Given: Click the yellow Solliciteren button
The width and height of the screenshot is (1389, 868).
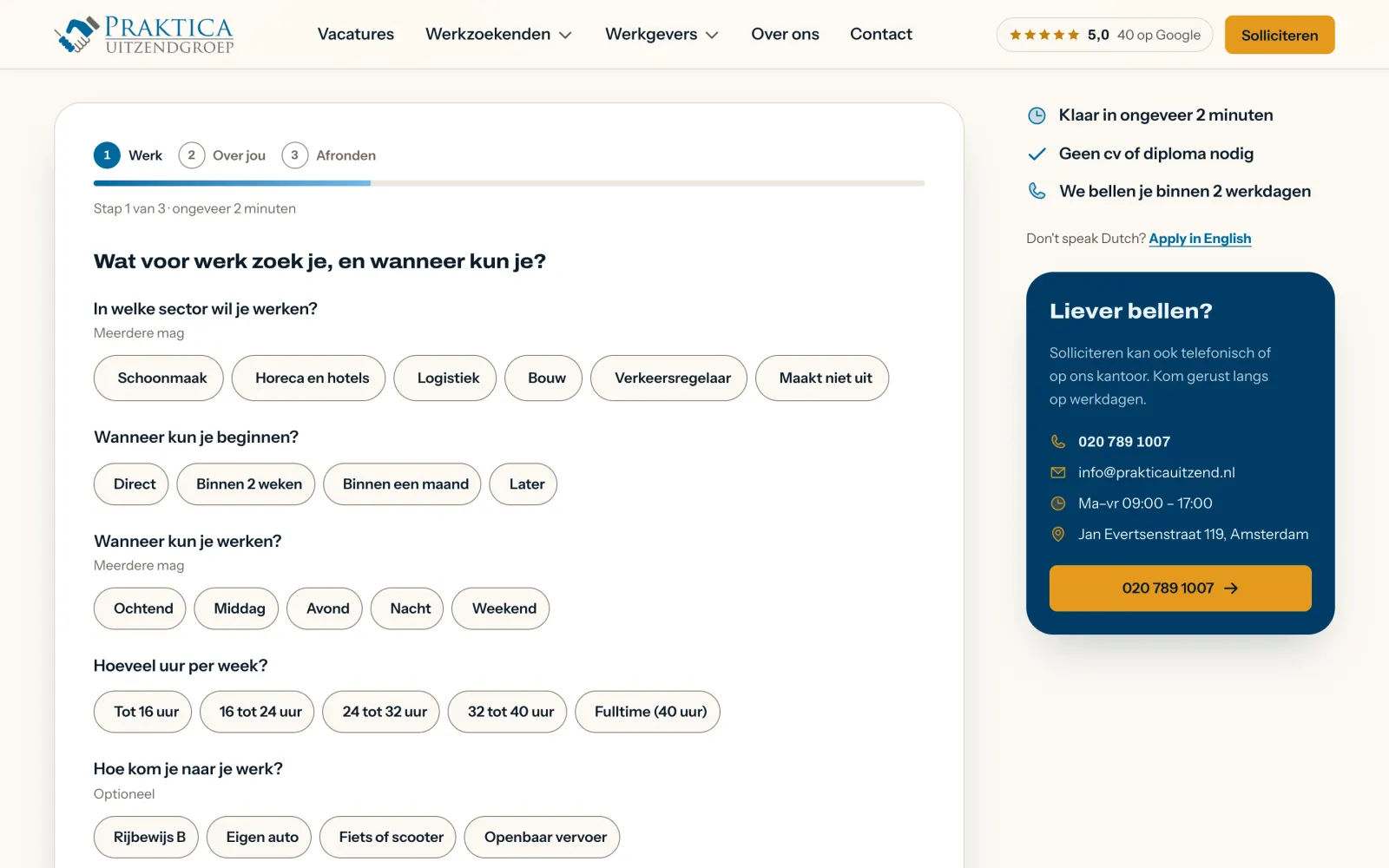Looking at the screenshot, I should [x=1280, y=35].
